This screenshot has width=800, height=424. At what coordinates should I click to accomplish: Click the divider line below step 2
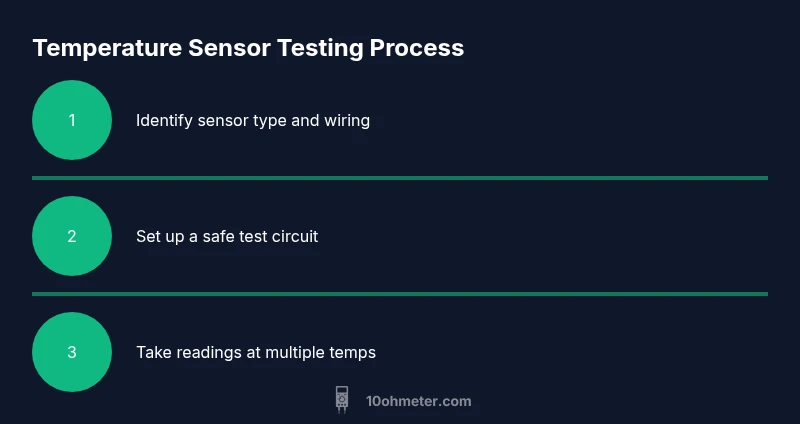[x=400, y=294]
